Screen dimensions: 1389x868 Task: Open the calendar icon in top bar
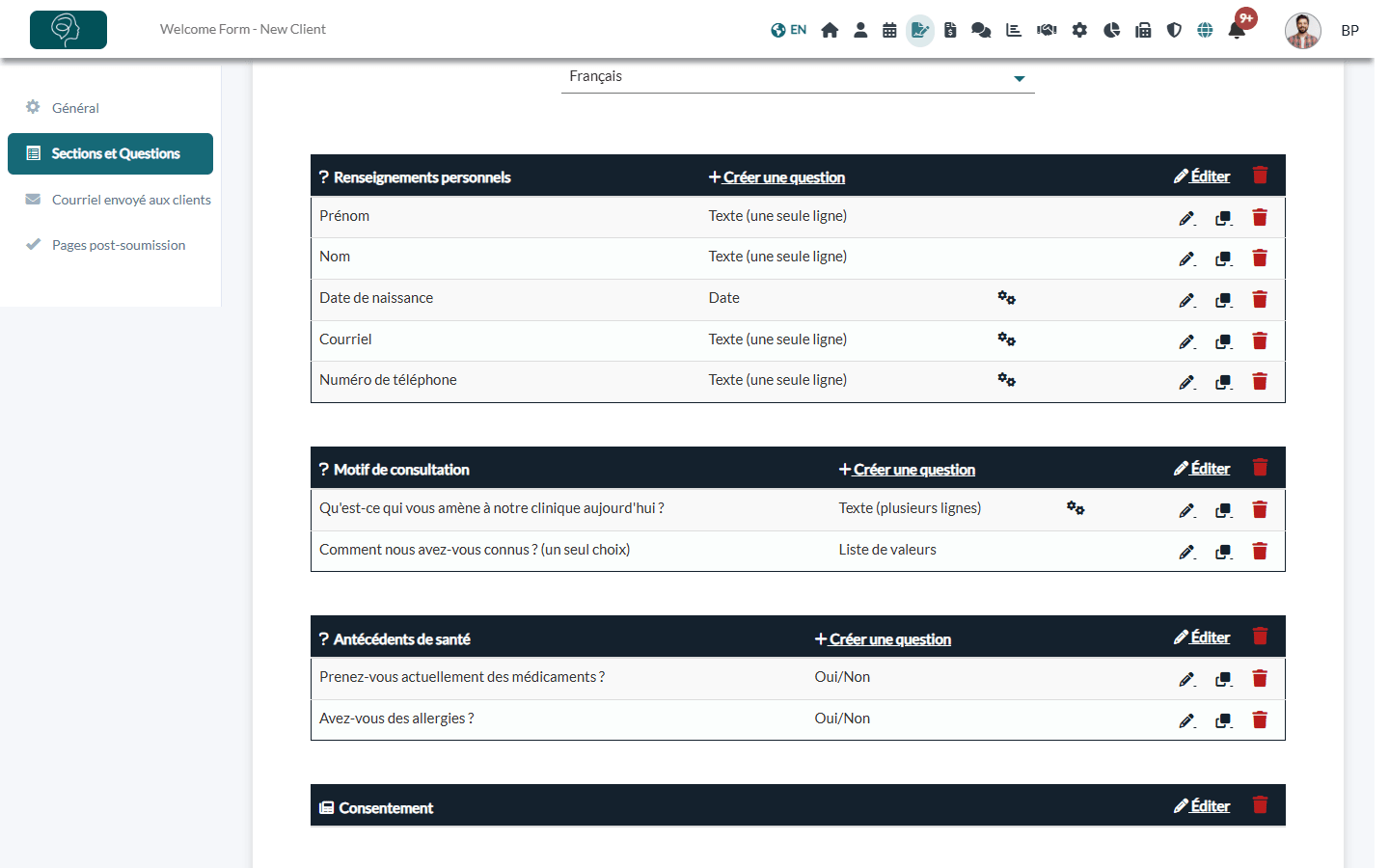coord(889,30)
